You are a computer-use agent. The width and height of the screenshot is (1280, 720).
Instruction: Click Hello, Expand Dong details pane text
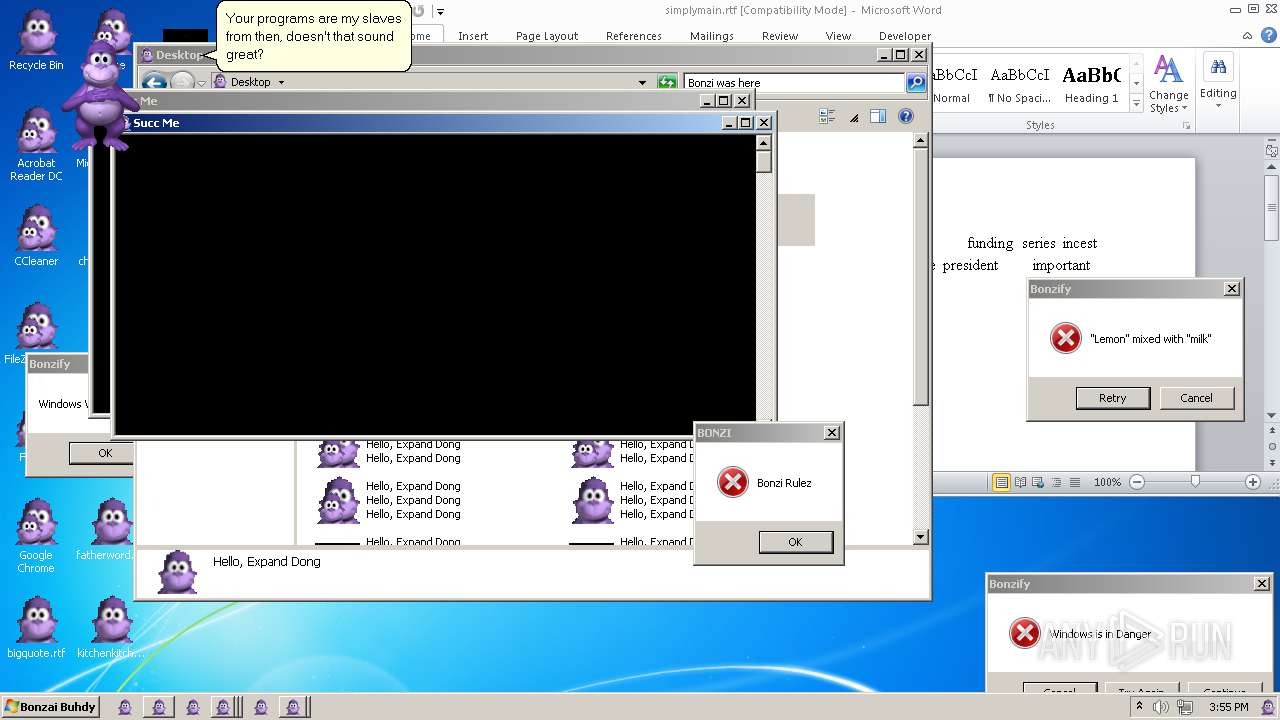[x=267, y=562]
